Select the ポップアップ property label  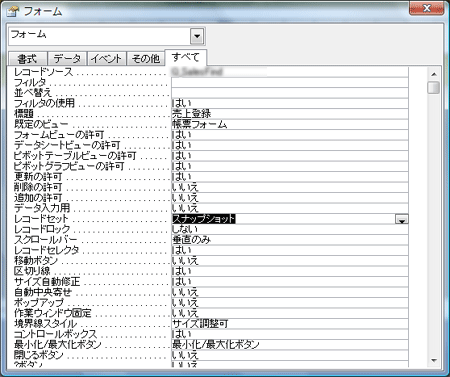pos(38,303)
